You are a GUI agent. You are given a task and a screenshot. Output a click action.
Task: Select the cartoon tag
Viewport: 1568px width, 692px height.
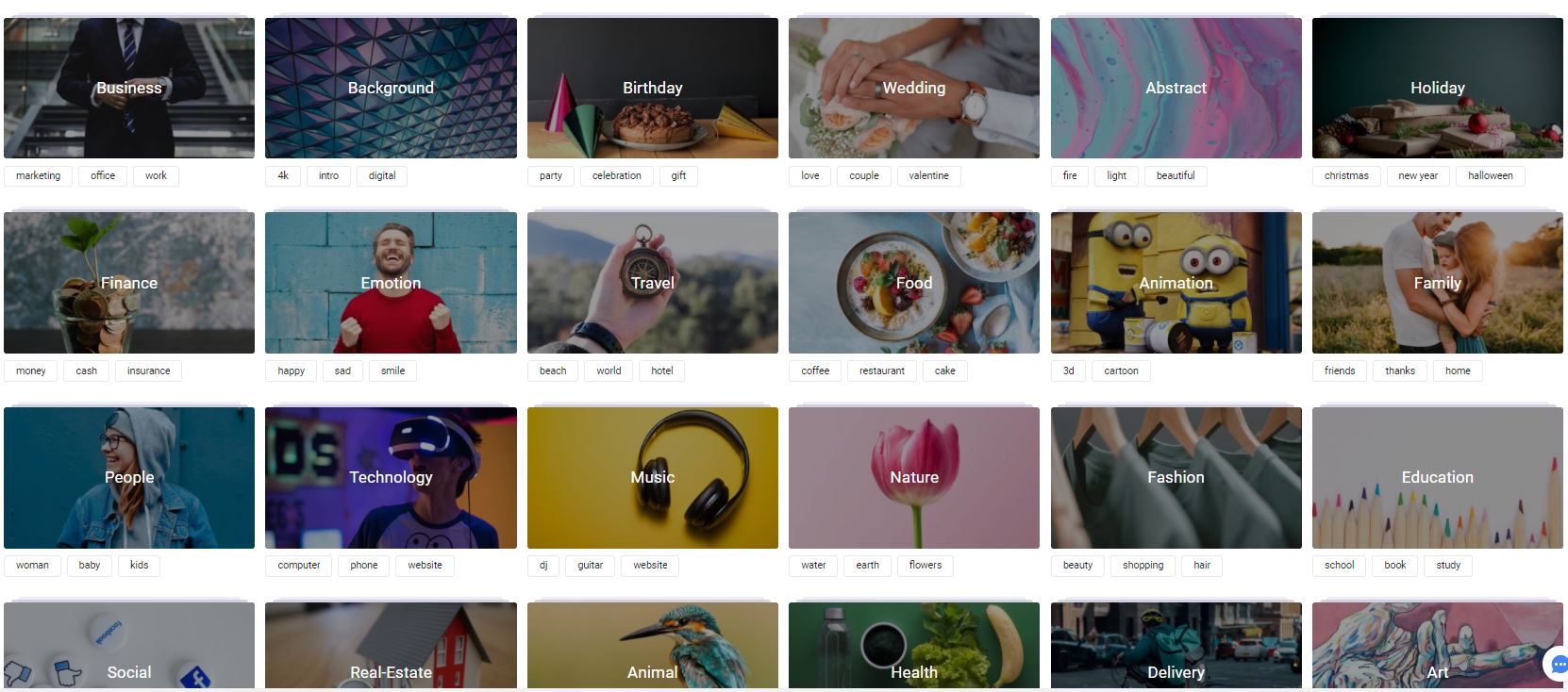1121,371
